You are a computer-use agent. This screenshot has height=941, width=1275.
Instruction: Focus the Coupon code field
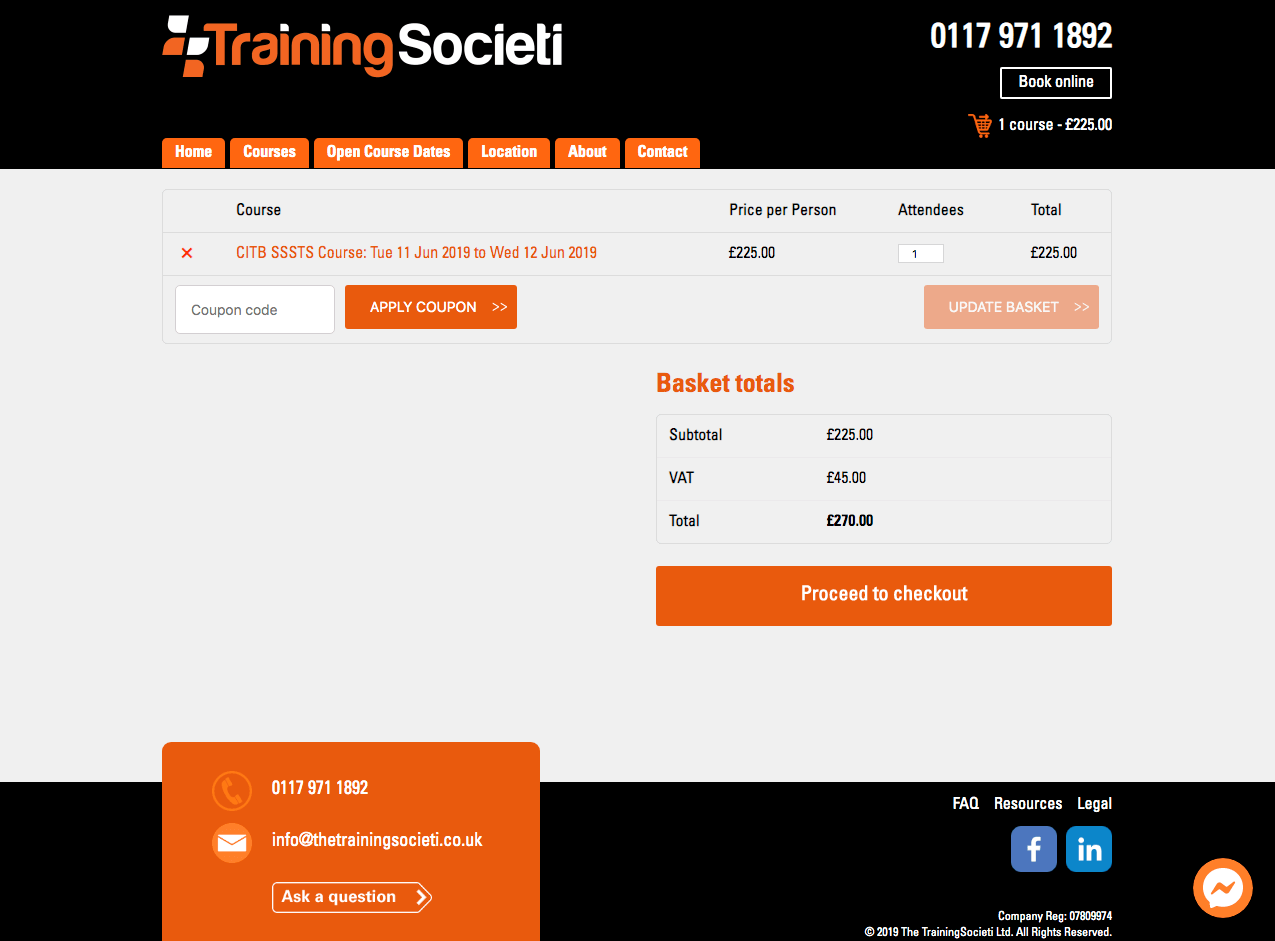point(255,310)
